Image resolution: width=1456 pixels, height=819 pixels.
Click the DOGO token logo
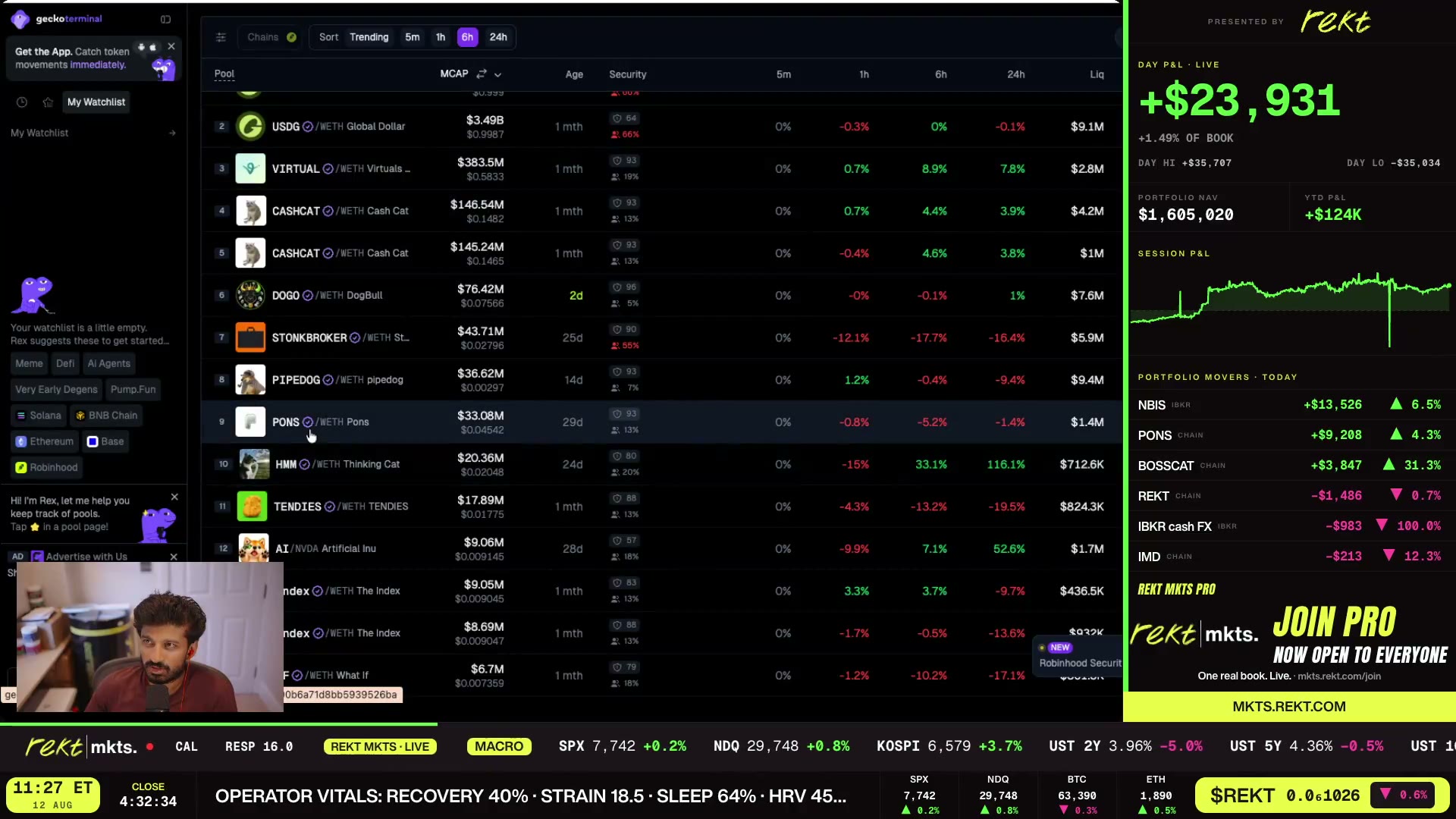tap(250, 295)
